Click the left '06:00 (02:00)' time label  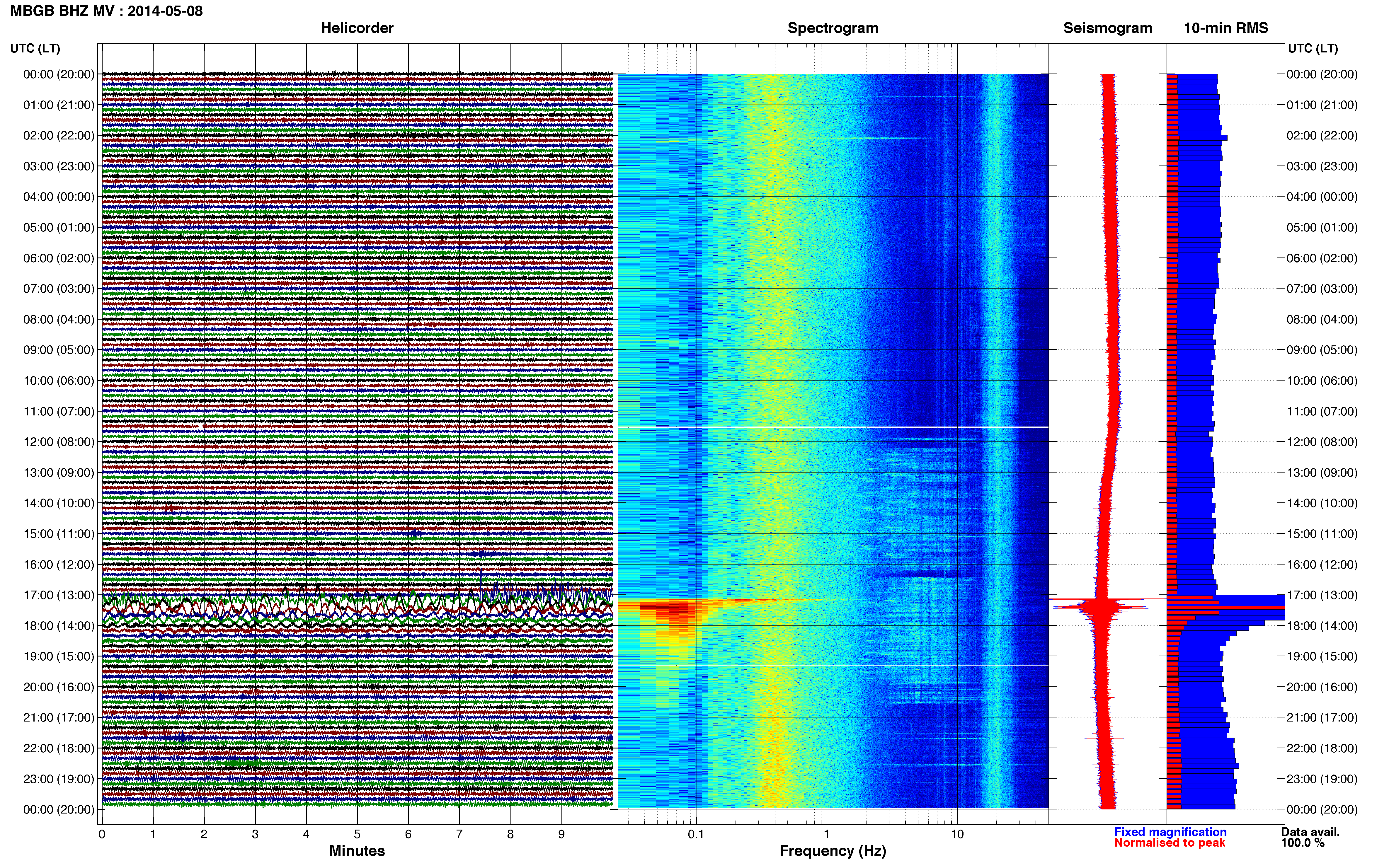[59, 258]
